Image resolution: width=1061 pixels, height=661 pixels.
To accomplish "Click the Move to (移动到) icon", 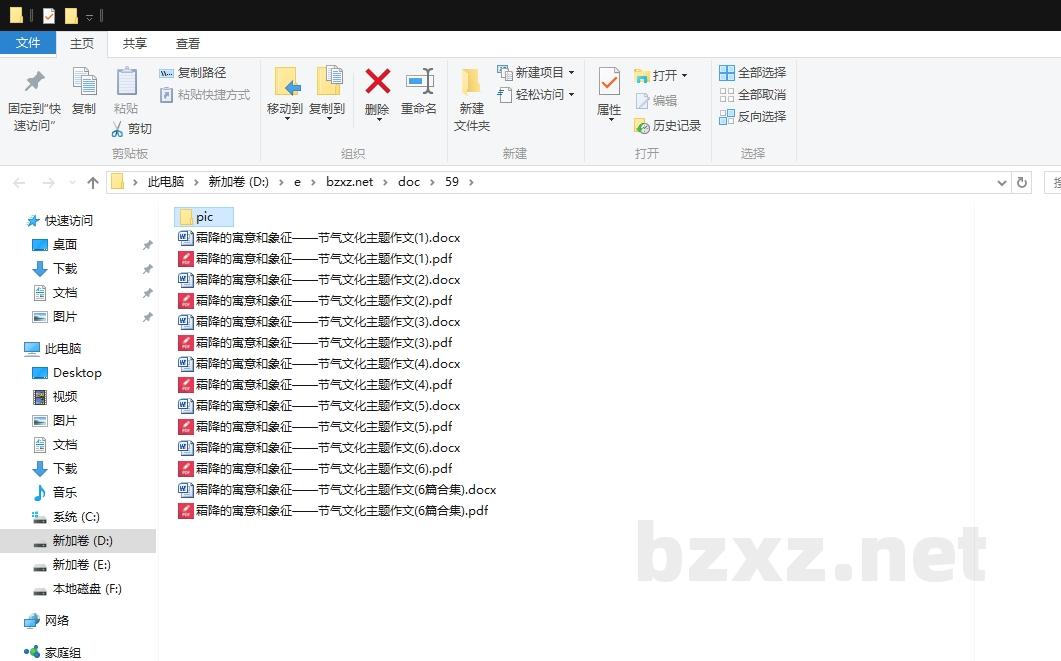I will click(x=285, y=83).
